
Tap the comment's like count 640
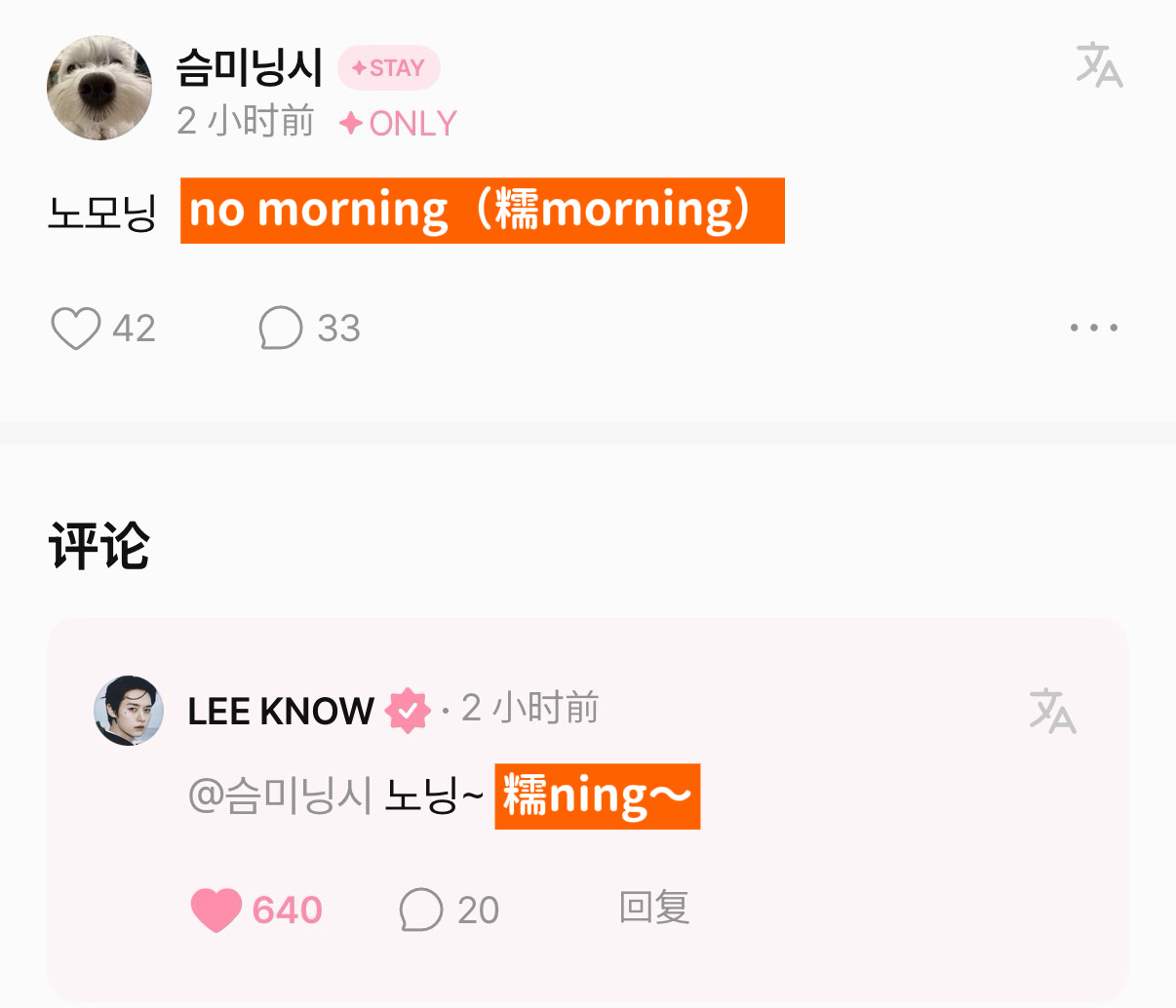coord(287,911)
